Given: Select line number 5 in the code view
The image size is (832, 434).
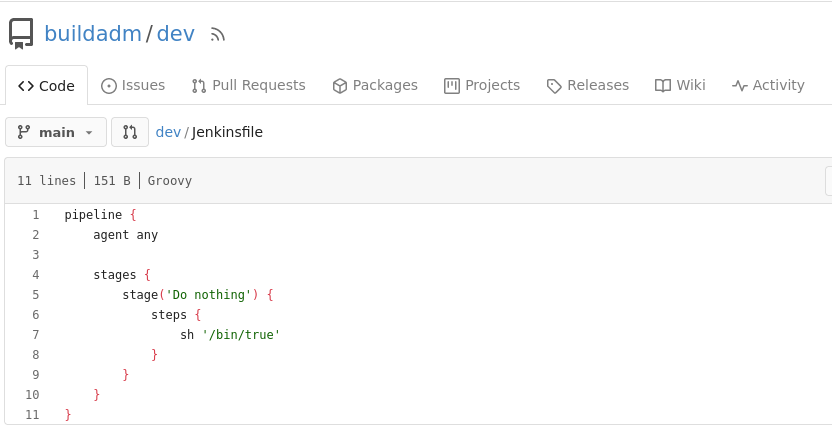Looking at the screenshot, I should [35, 295].
